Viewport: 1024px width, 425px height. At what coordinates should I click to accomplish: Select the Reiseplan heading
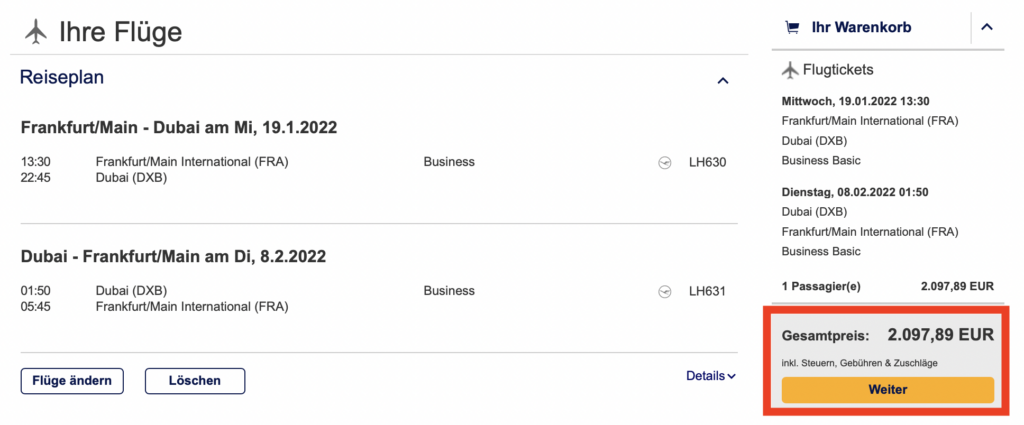pos(62,78)
